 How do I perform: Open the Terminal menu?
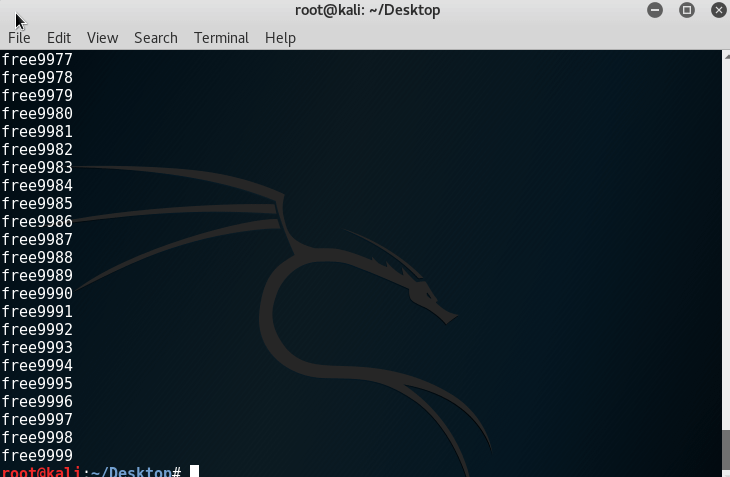(221, 38)
